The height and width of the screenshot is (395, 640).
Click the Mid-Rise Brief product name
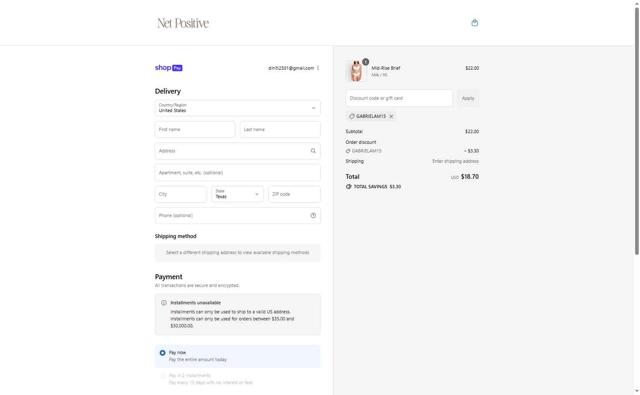386,68
